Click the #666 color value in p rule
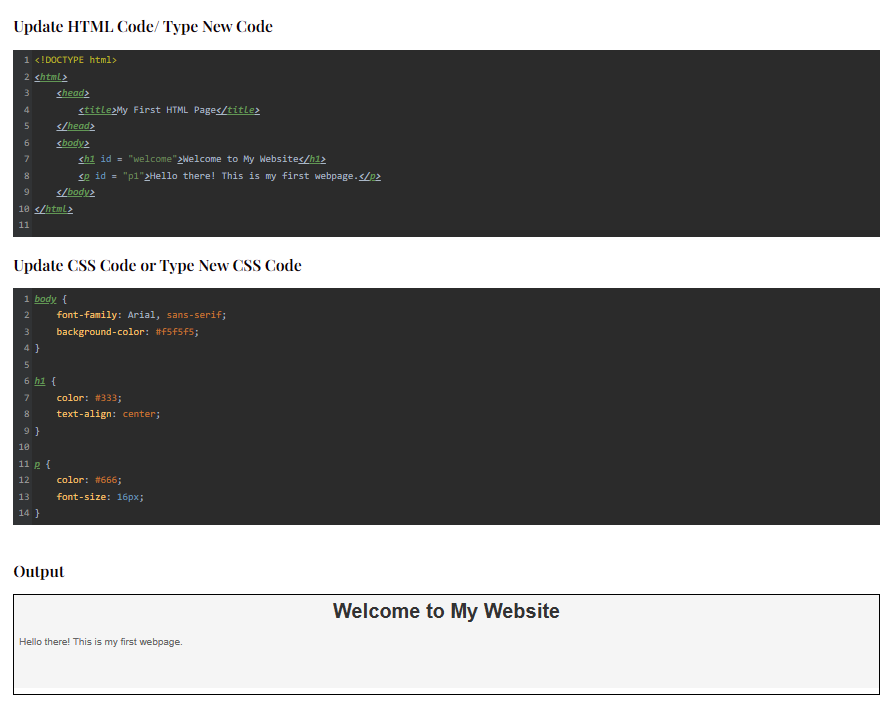Viewport: 896px width, 707px height. pyautogui.click(x=106, y=480)
